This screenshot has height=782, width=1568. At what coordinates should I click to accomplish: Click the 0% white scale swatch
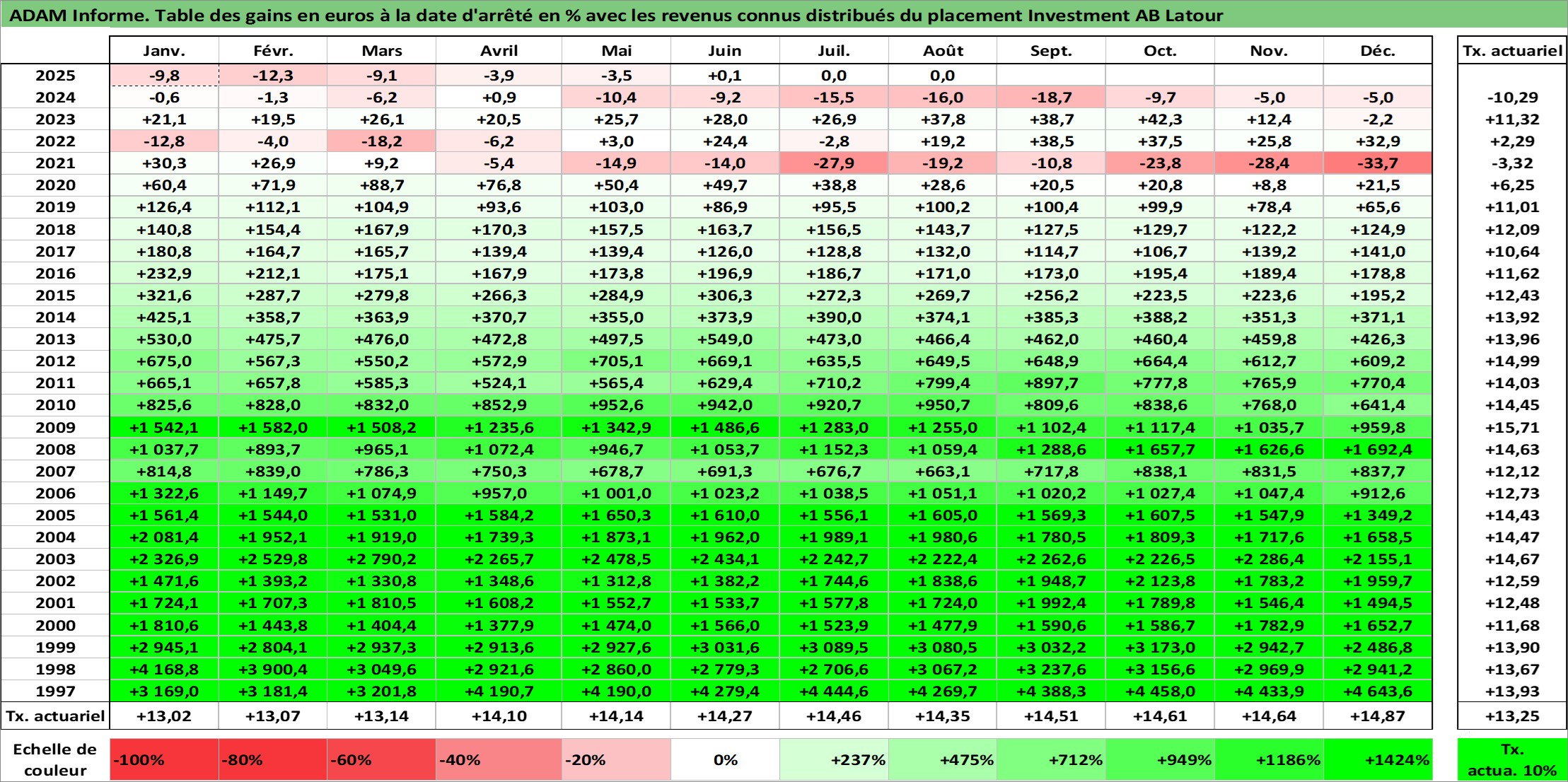point(725,760)
